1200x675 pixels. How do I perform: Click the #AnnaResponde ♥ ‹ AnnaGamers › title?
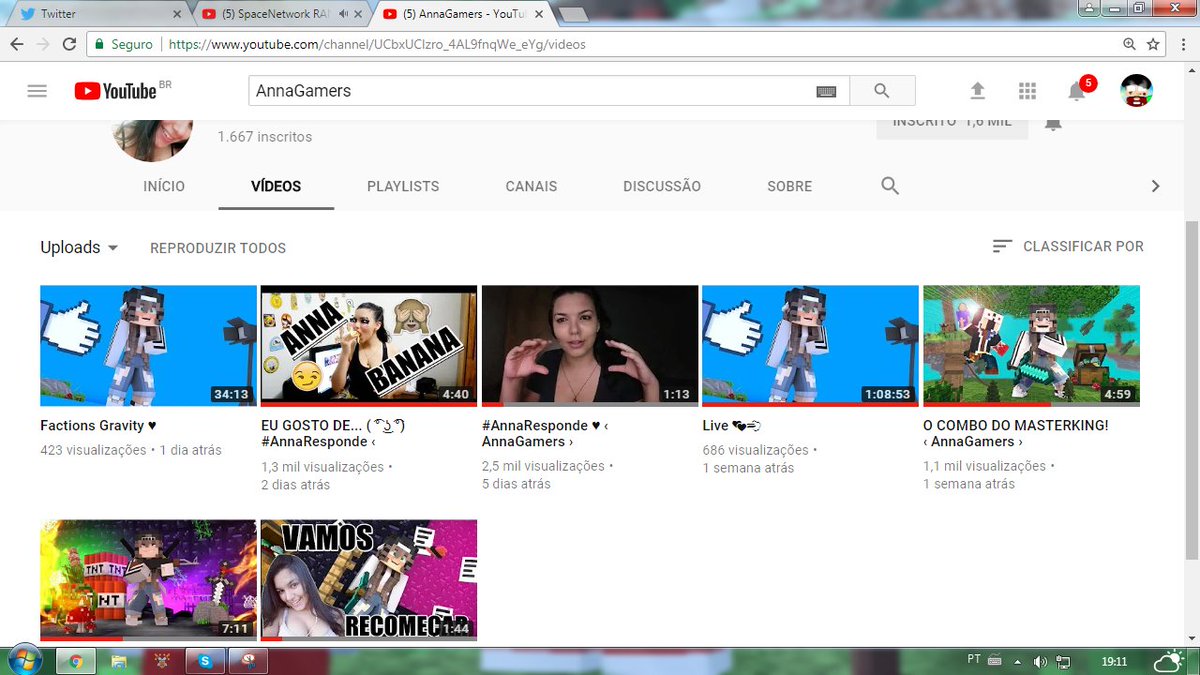pos(546,433)
